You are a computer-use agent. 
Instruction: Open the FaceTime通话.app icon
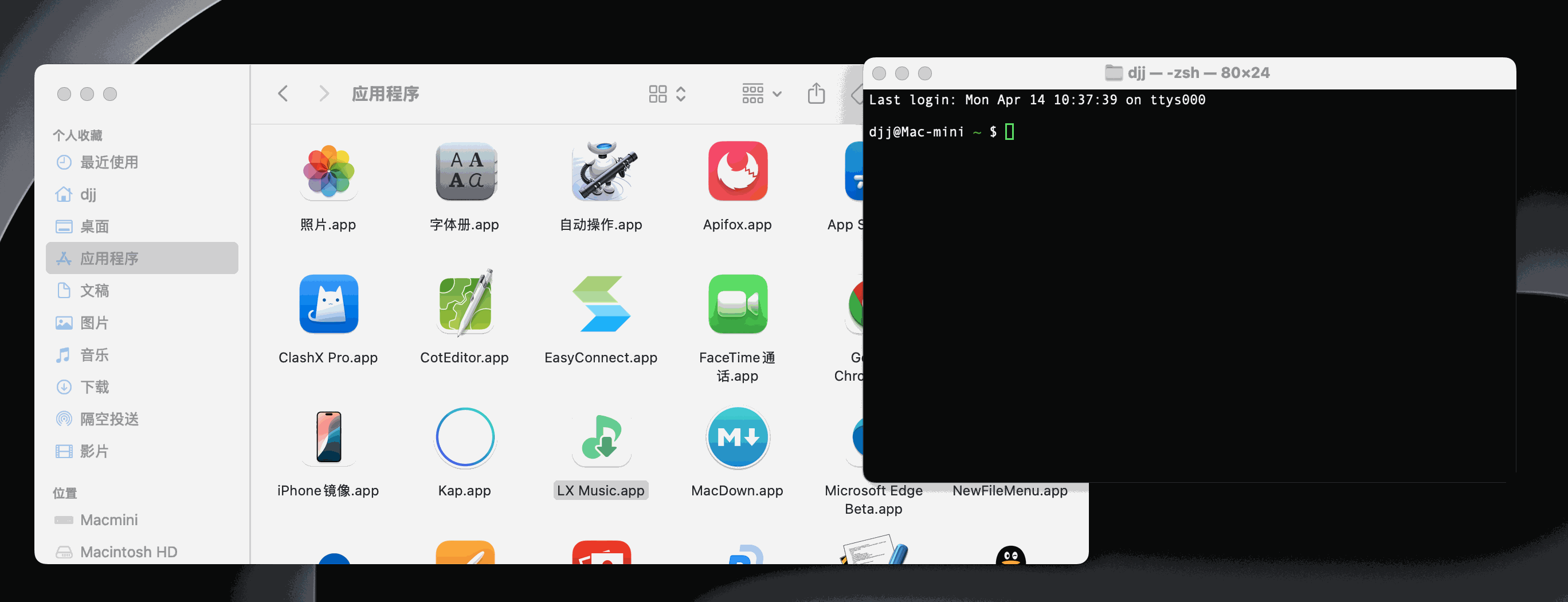pyautogui.click(x=738, y=304)
